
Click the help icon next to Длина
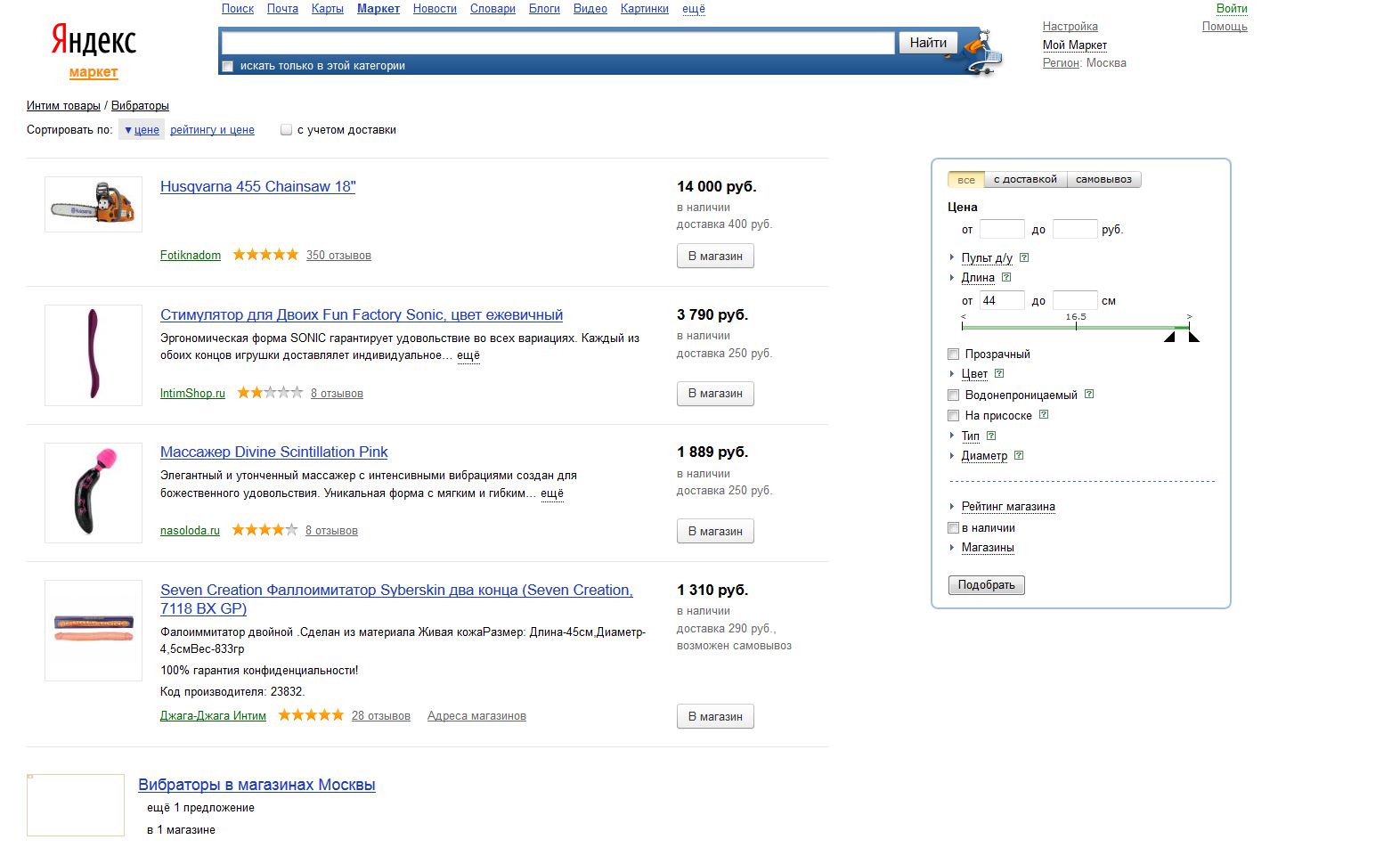coord(1006,277)
